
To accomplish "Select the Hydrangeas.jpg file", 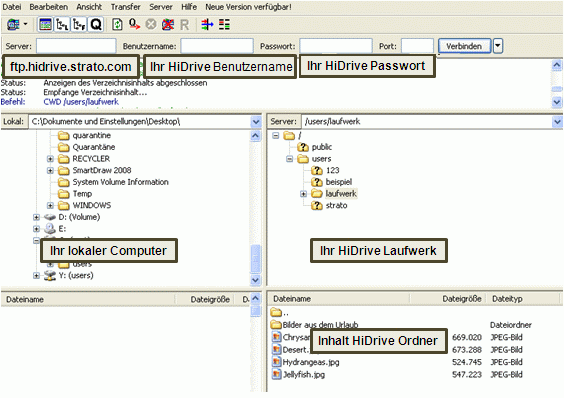I will click(x=306, y=362).
